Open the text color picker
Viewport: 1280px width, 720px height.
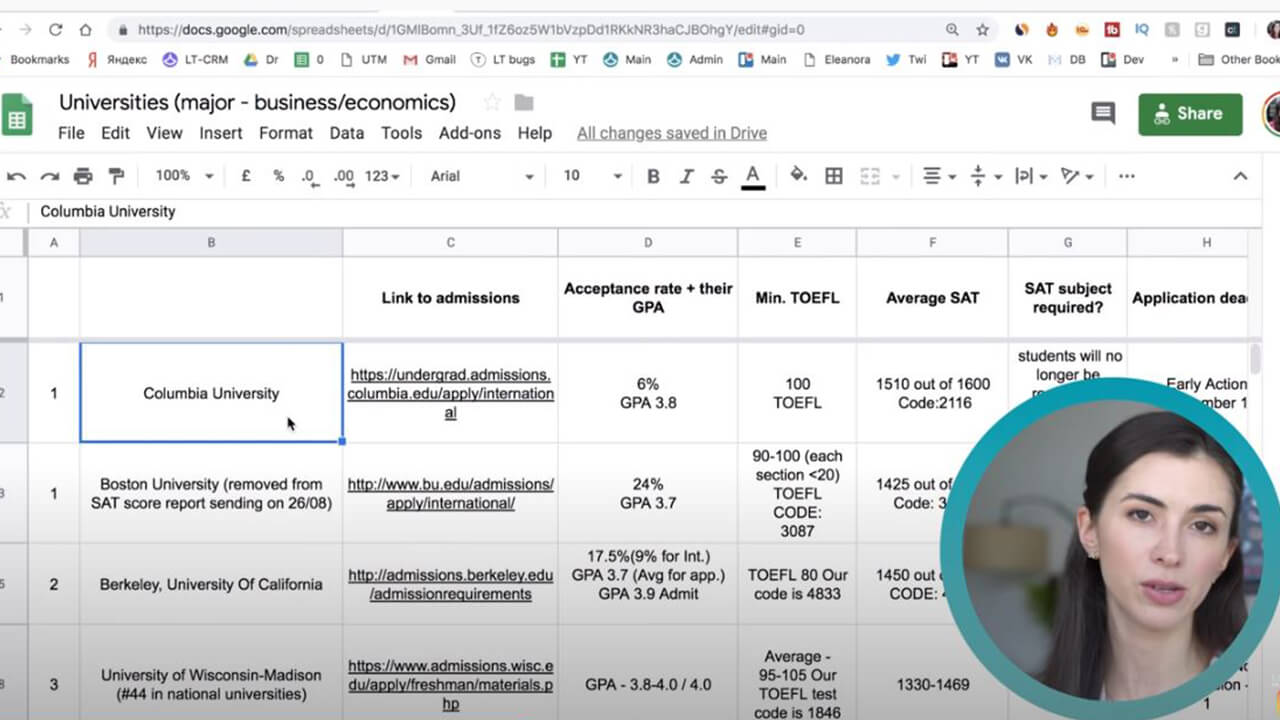click(x=753, y=177)
